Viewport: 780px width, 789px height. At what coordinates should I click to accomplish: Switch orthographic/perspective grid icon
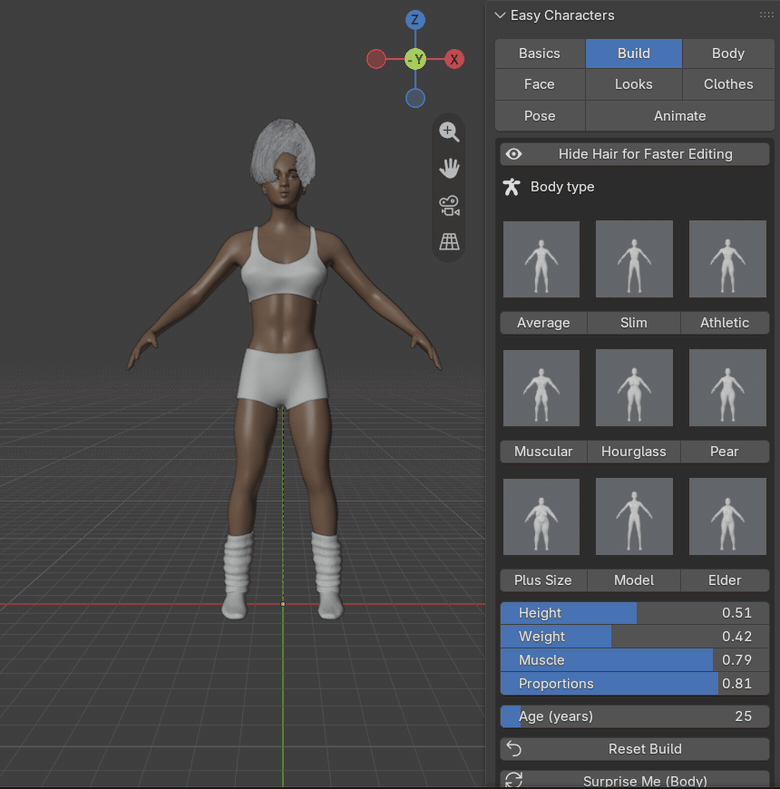(449, 242)
